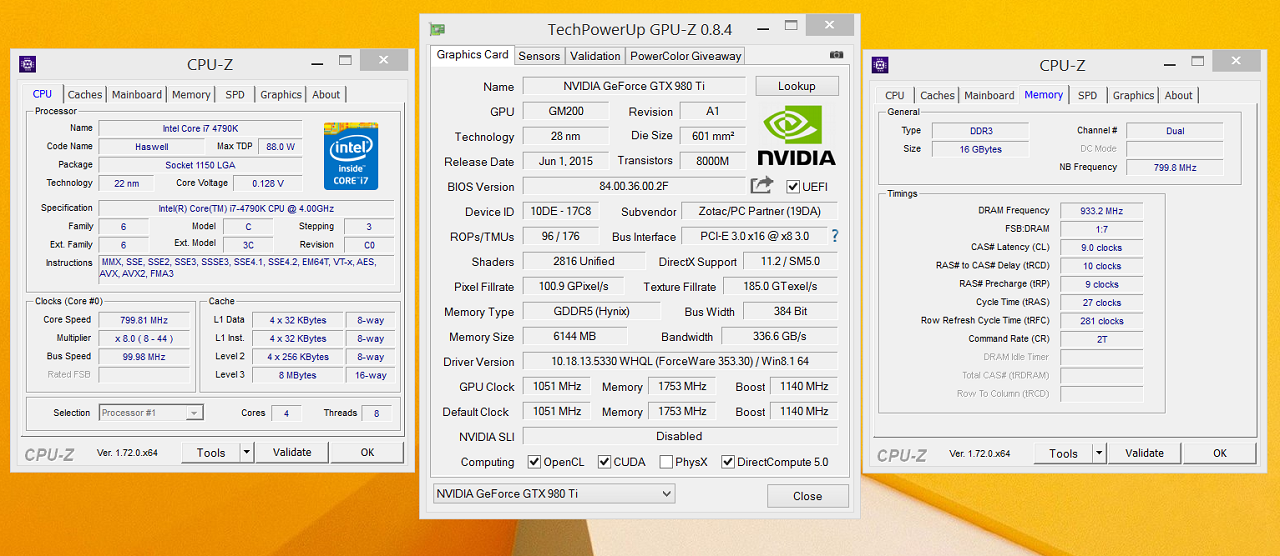This screenshot has width=1280, height=556.
Task: Select Graphics Card tab in GPU-Z
Action: pyautogui.click(x=473, y=55)
